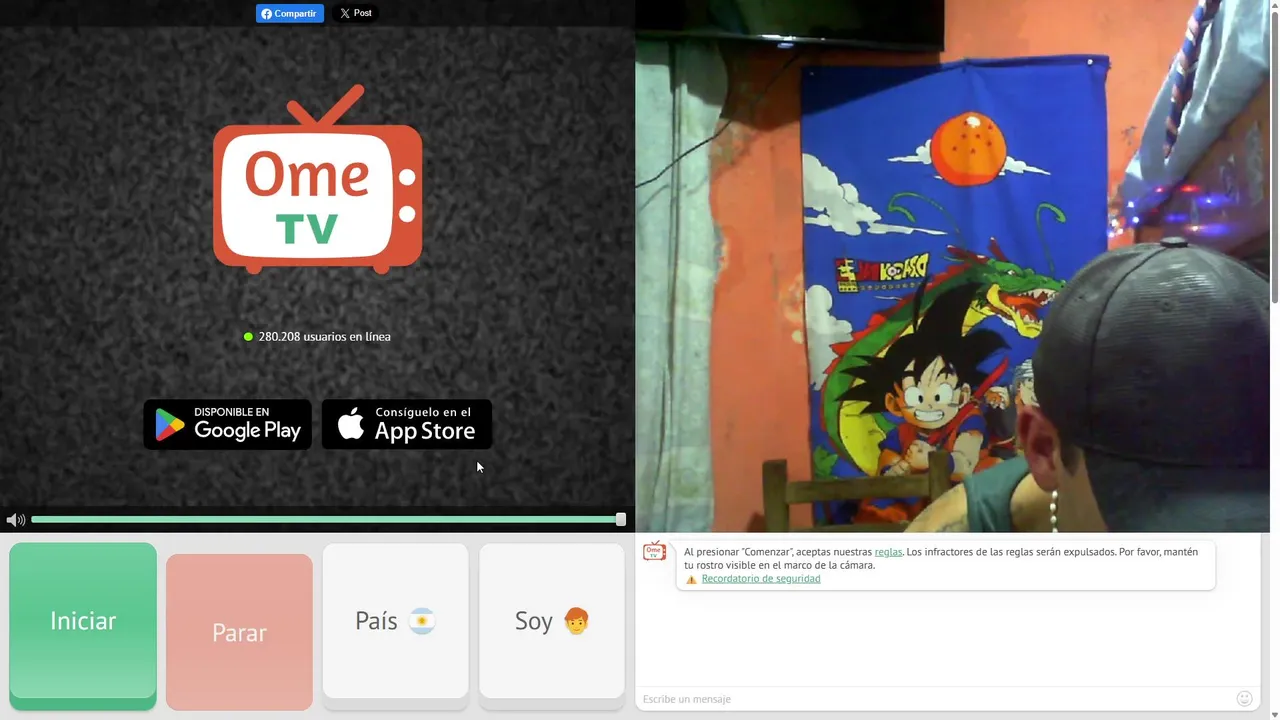
Task: Open the País country selector
Action: [395, 621]
